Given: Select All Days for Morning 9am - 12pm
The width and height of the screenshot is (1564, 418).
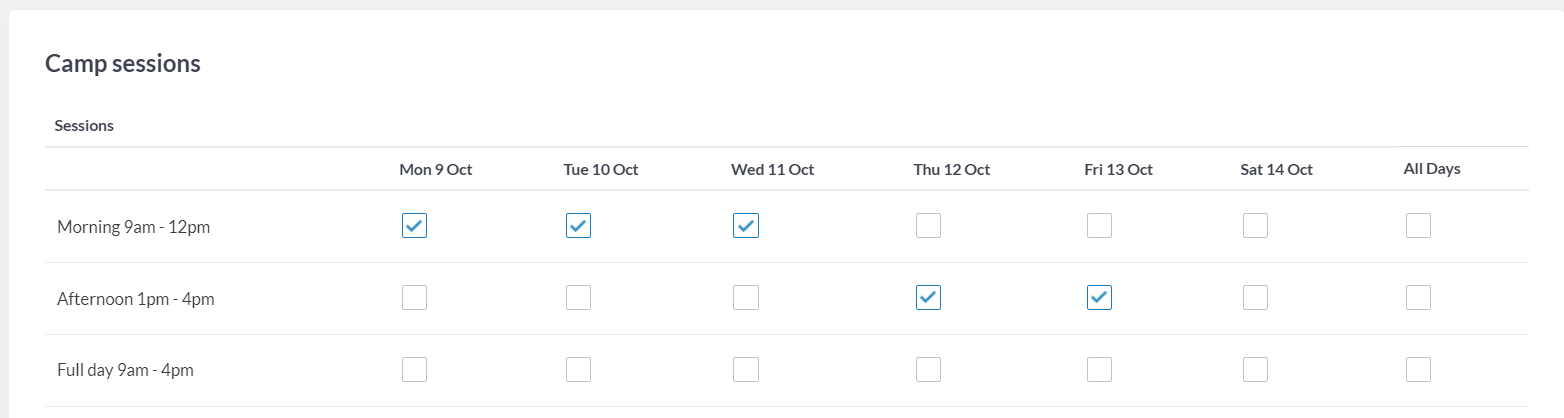Looking at the screenshot, I should (x=1418, y=226).
